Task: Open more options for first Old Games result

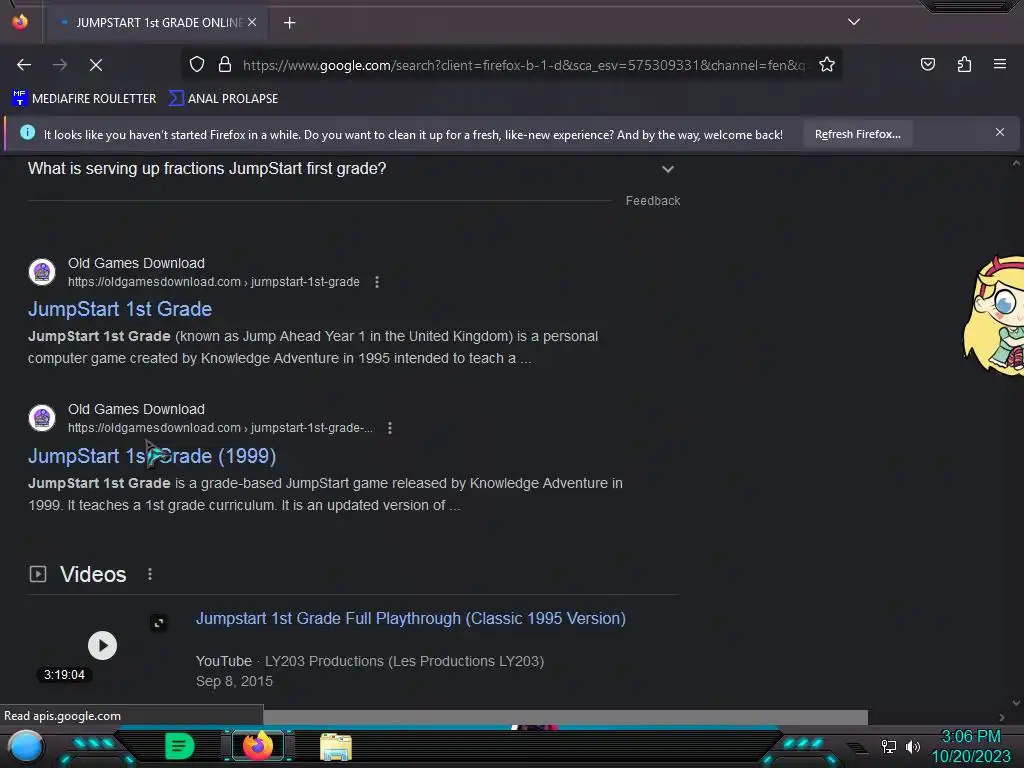Action: point(377,281)
